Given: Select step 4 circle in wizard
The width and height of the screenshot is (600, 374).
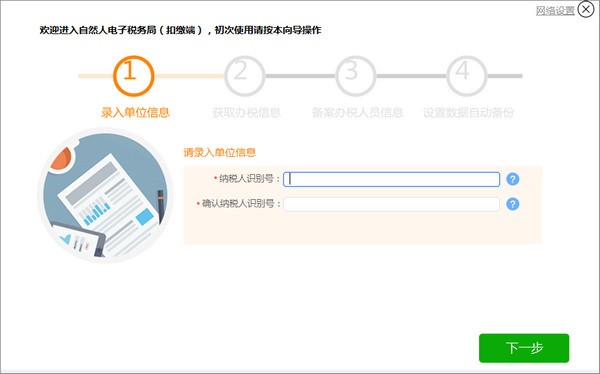Looking at the screenshot, I should (x=466, y=76).
